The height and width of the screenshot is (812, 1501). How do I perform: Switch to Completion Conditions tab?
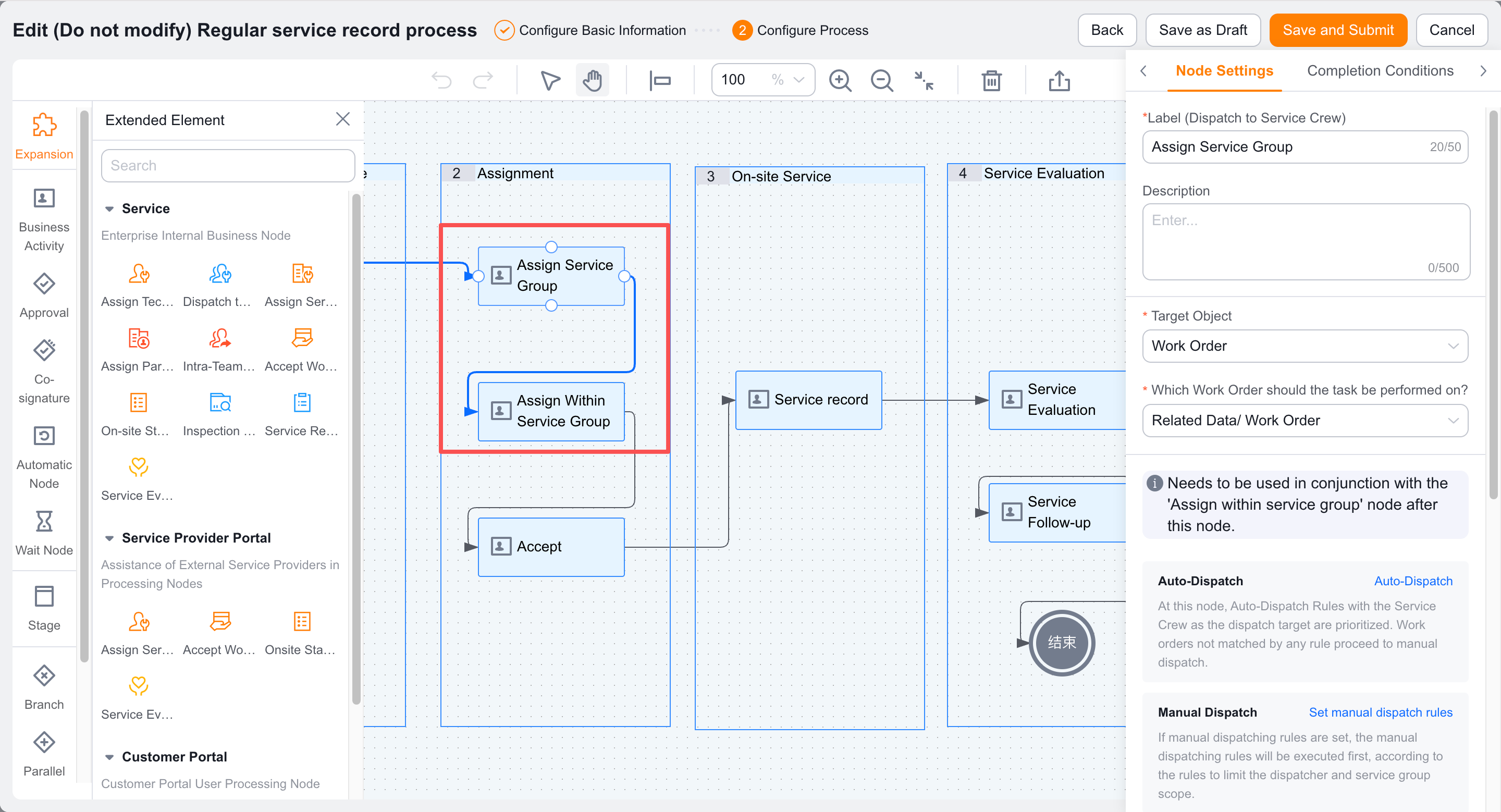[1380, 71]
